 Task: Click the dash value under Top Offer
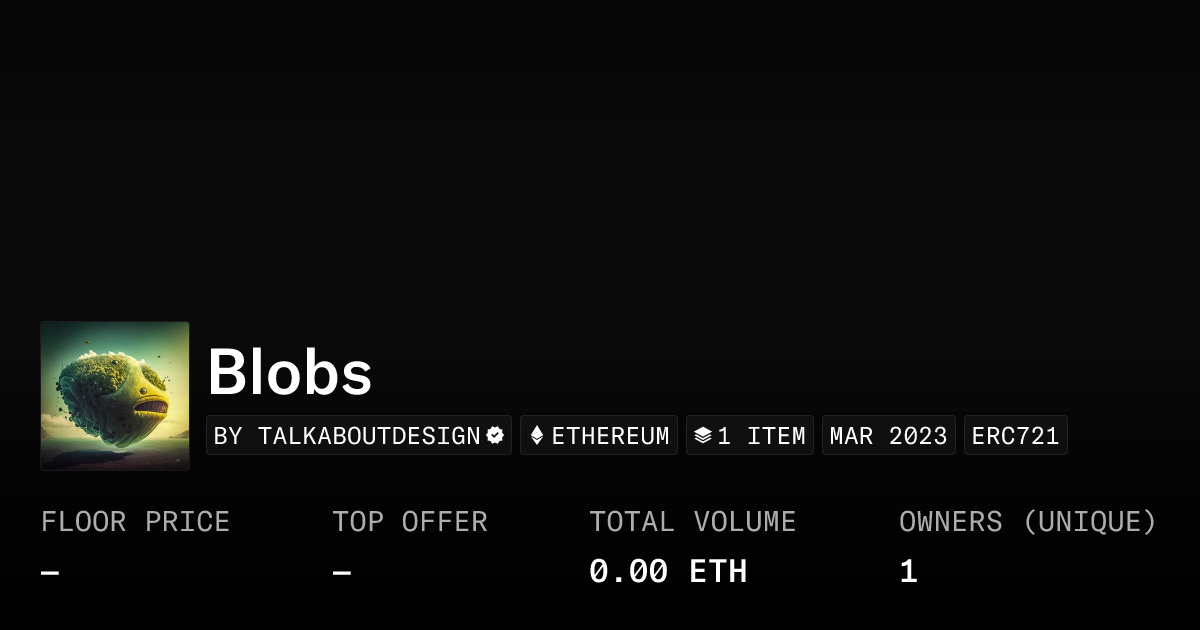(x=342, y=573)
